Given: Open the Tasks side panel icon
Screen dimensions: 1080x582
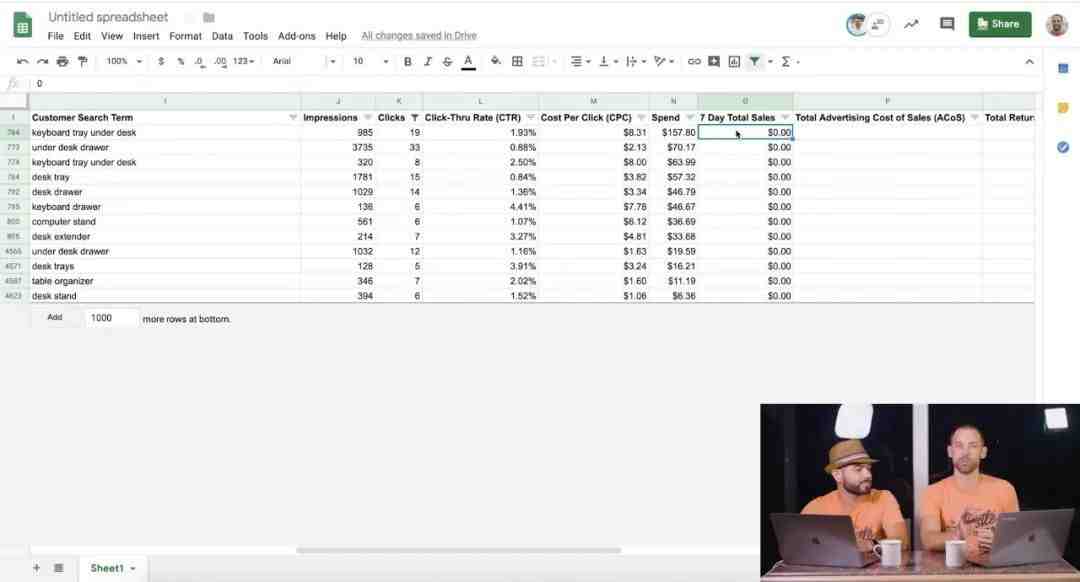Looking at the screenshot, I should tap(1063, 147).
